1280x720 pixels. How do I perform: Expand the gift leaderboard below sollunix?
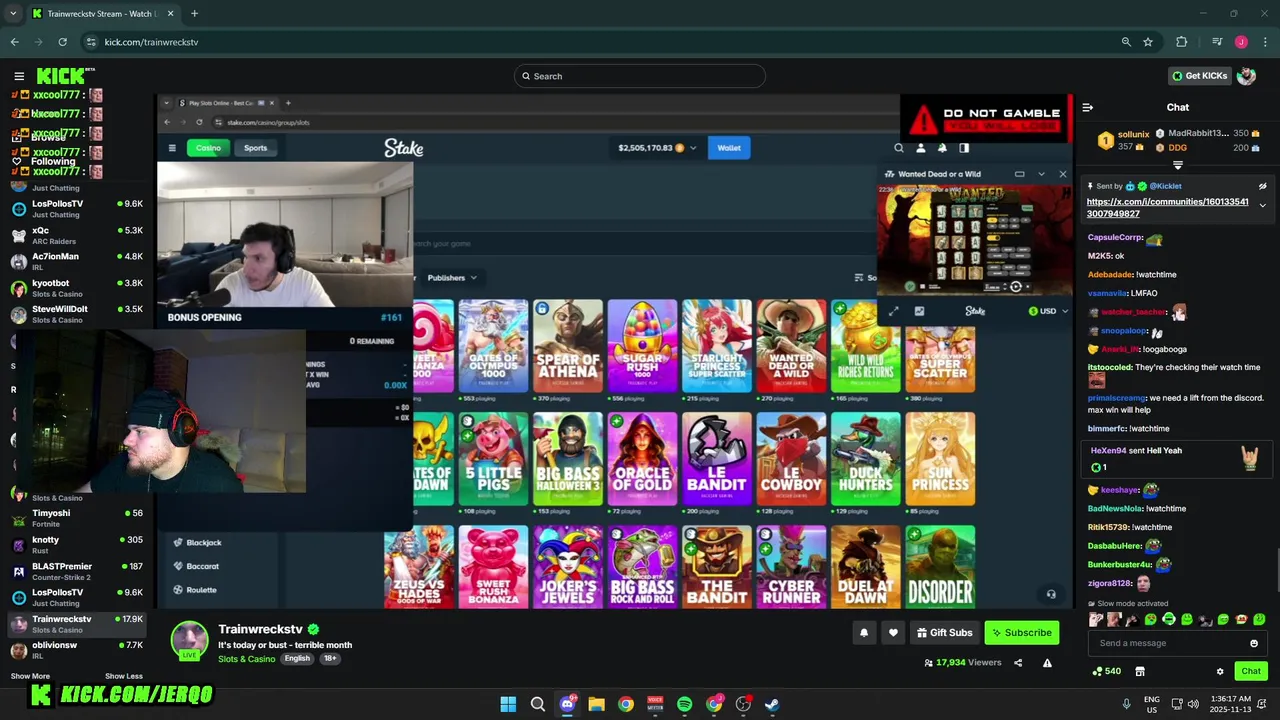(1178, 165)
